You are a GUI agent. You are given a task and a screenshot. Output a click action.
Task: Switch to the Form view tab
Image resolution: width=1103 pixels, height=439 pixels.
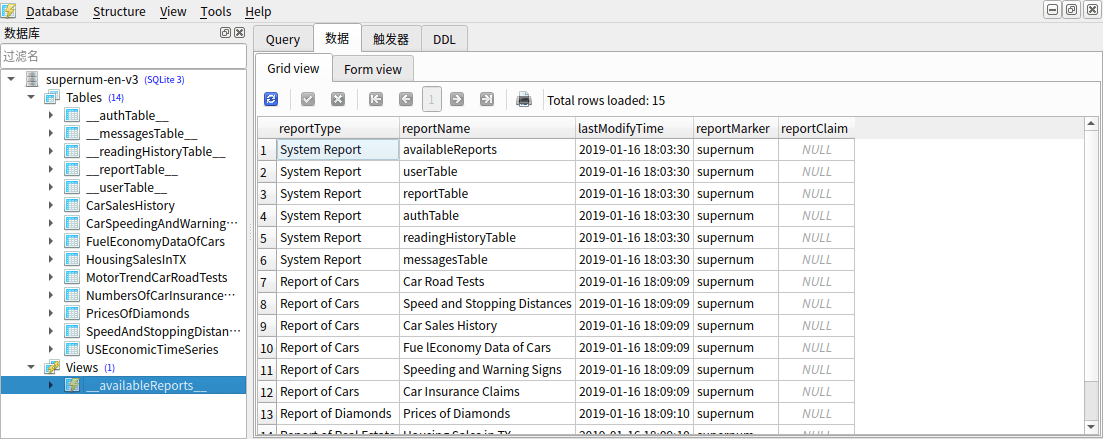(373, 69)
